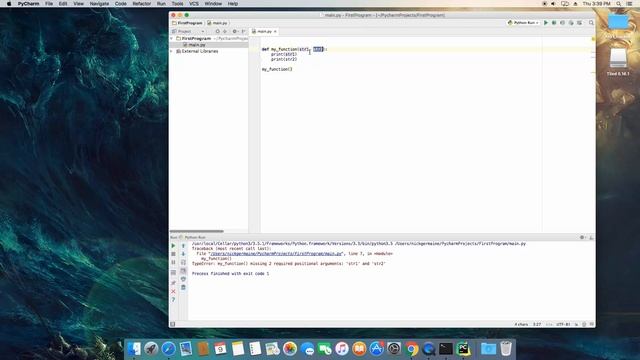This screenshot has height=360, width=640.
Task: Open Finder from the Dock
Action: pyautogui.click(x=134, y=349)
